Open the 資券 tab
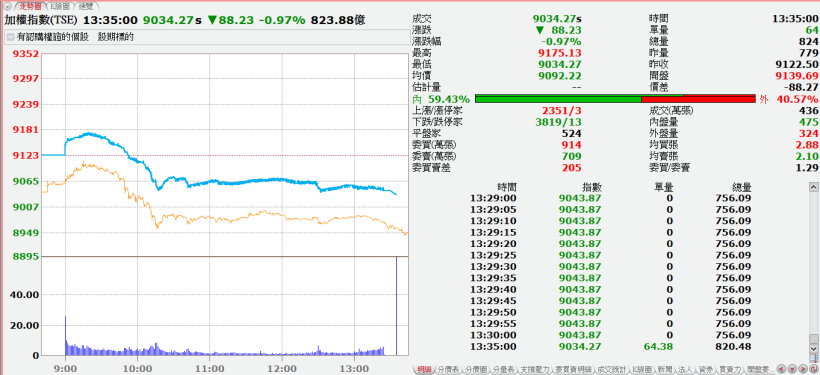 706,369
